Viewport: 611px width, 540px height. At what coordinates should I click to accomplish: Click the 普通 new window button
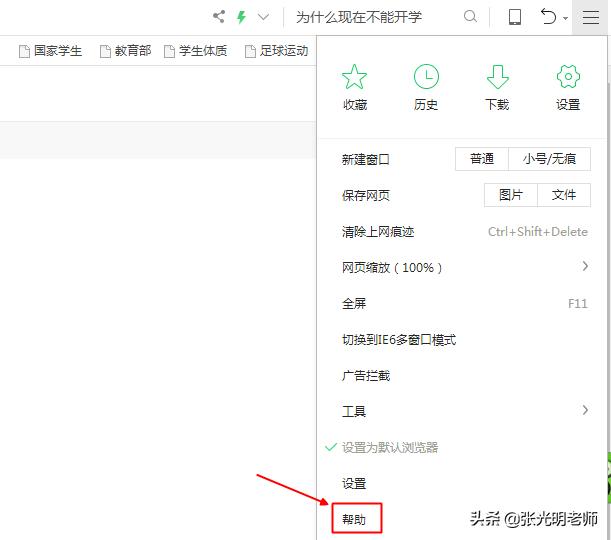coord(482,159)
